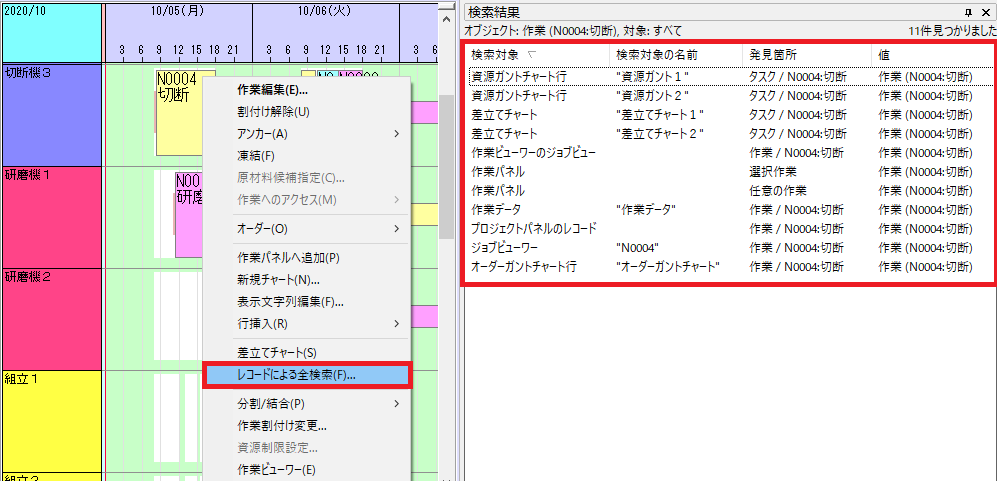Toggle auto-hide pin on search results panel

coord(968,12)
